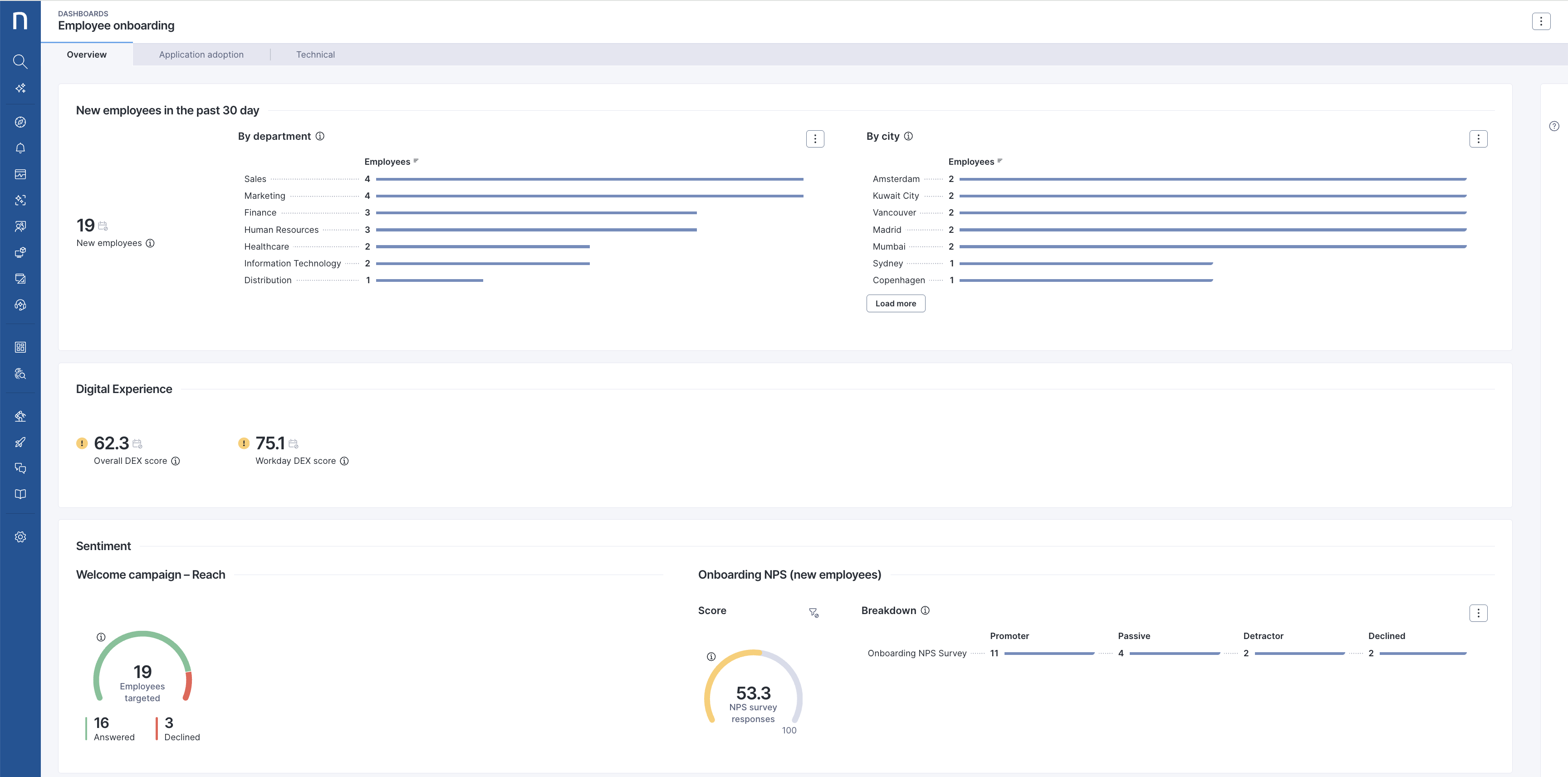
Task: Open the headset support icon
Action: tap(20, 305)
